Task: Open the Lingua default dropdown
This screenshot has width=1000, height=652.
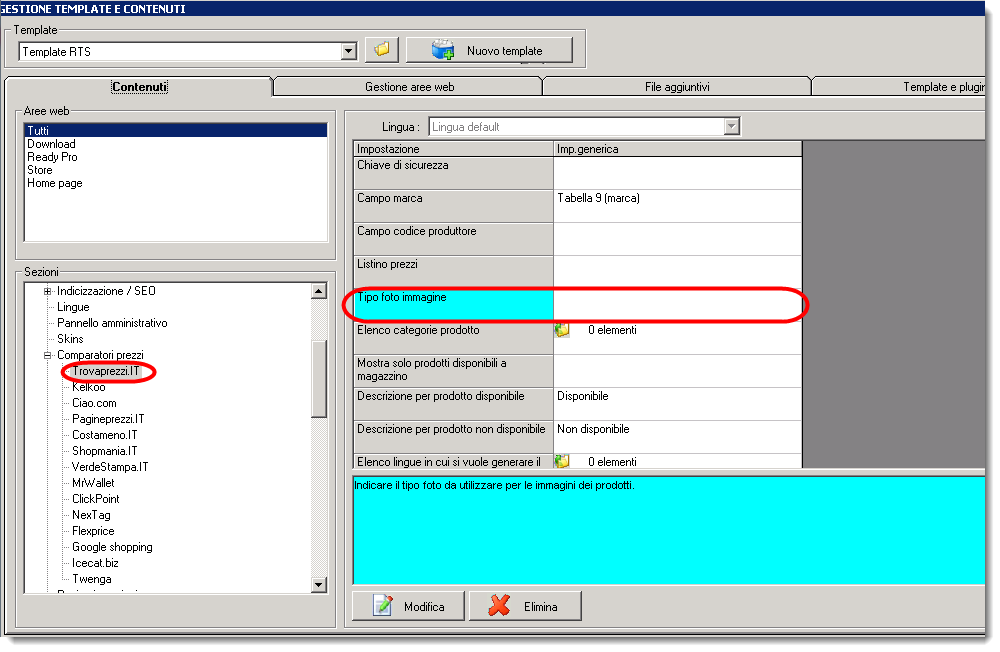Action: pyautogui.click(x=732, y=127)
